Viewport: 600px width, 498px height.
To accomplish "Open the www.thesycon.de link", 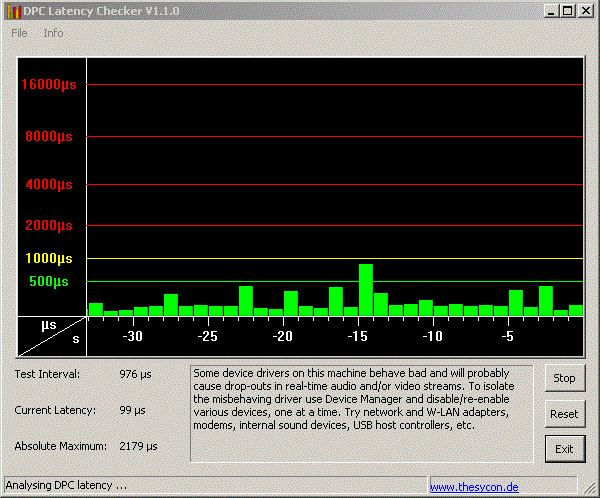I will [x=474, y=487].
